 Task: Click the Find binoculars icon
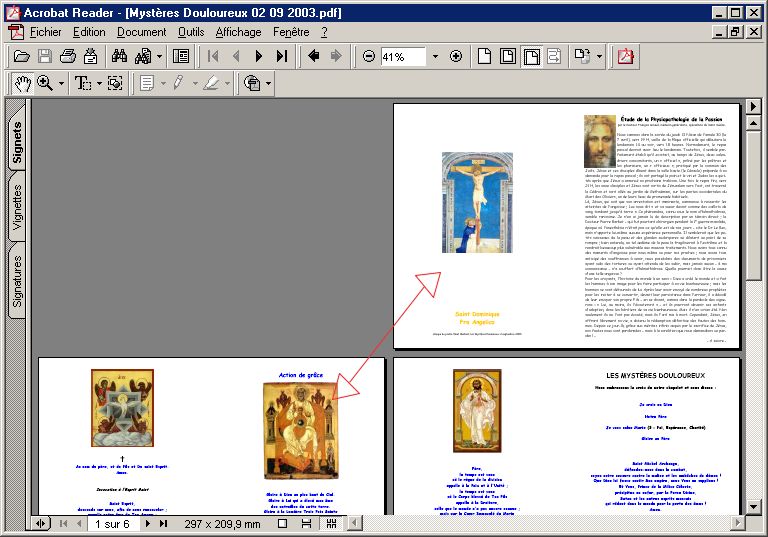[119, 56]
